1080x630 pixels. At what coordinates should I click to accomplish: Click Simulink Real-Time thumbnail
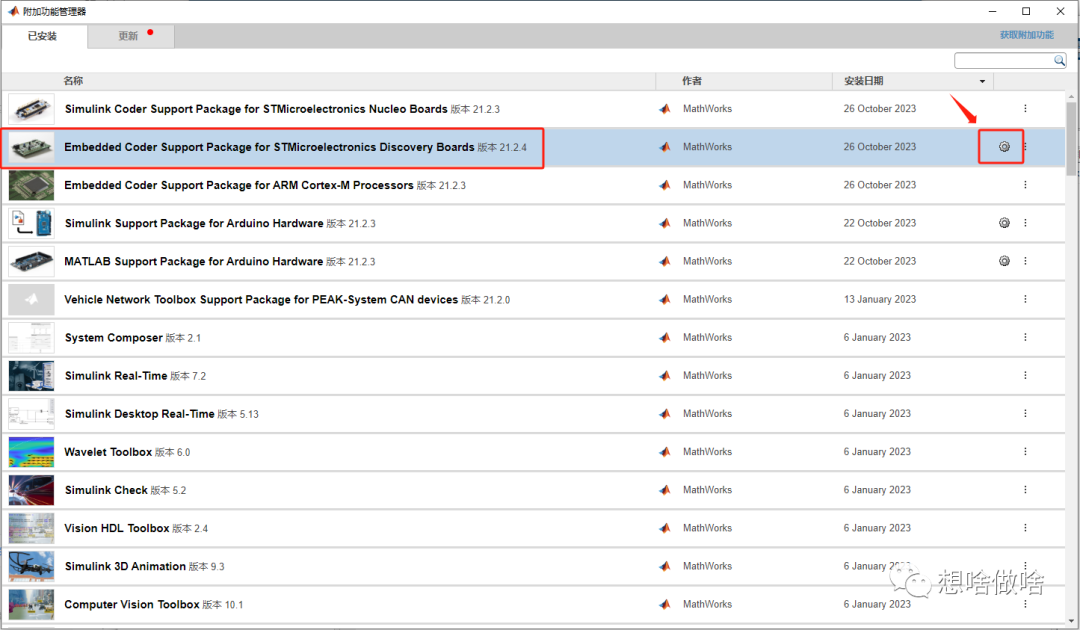[x=32, y=375]
